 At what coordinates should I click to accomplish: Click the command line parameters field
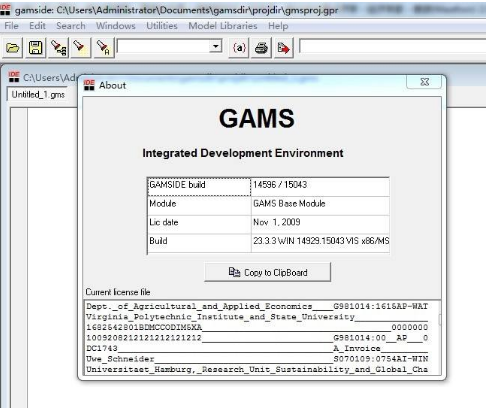click(393, 46)
